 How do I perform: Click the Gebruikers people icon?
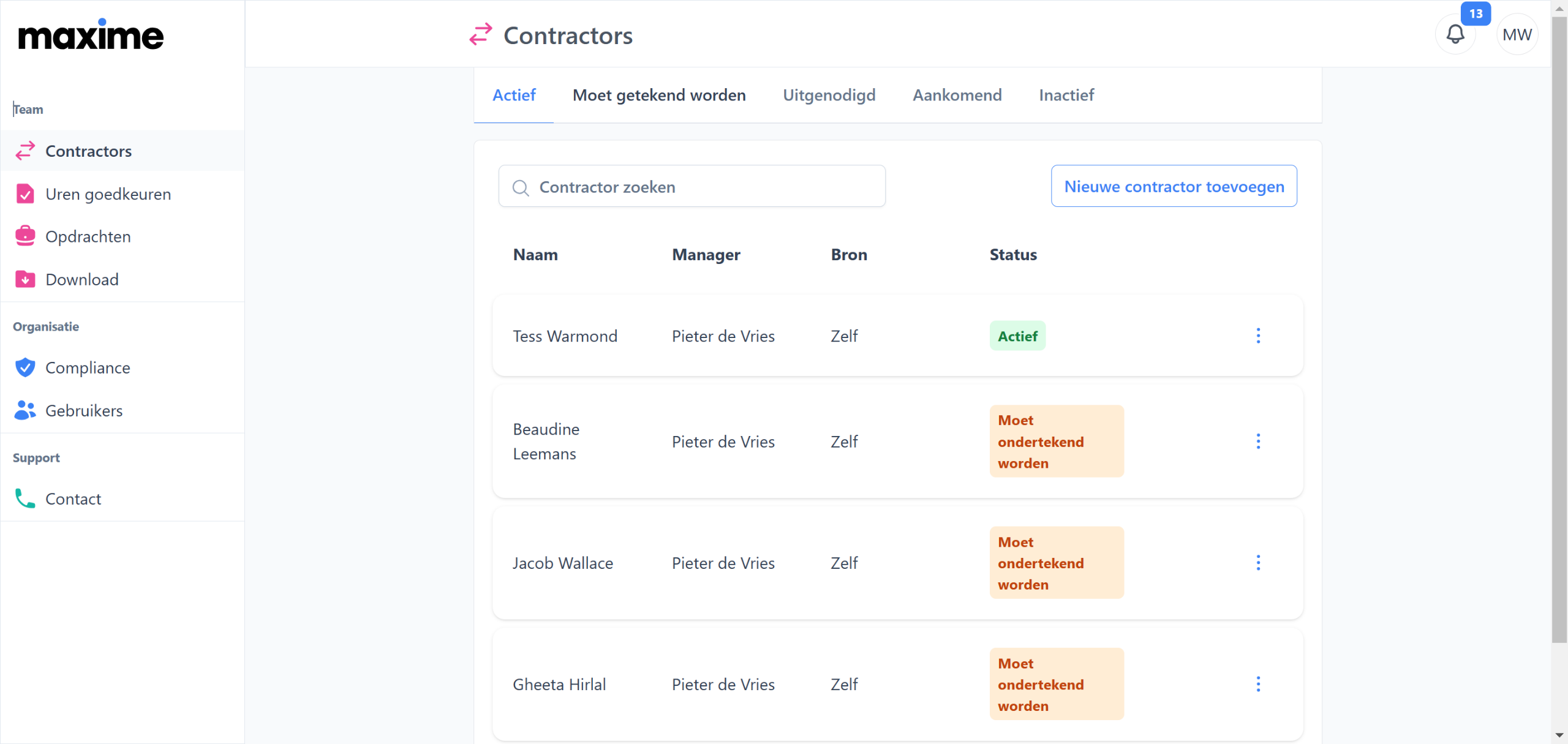25,410
